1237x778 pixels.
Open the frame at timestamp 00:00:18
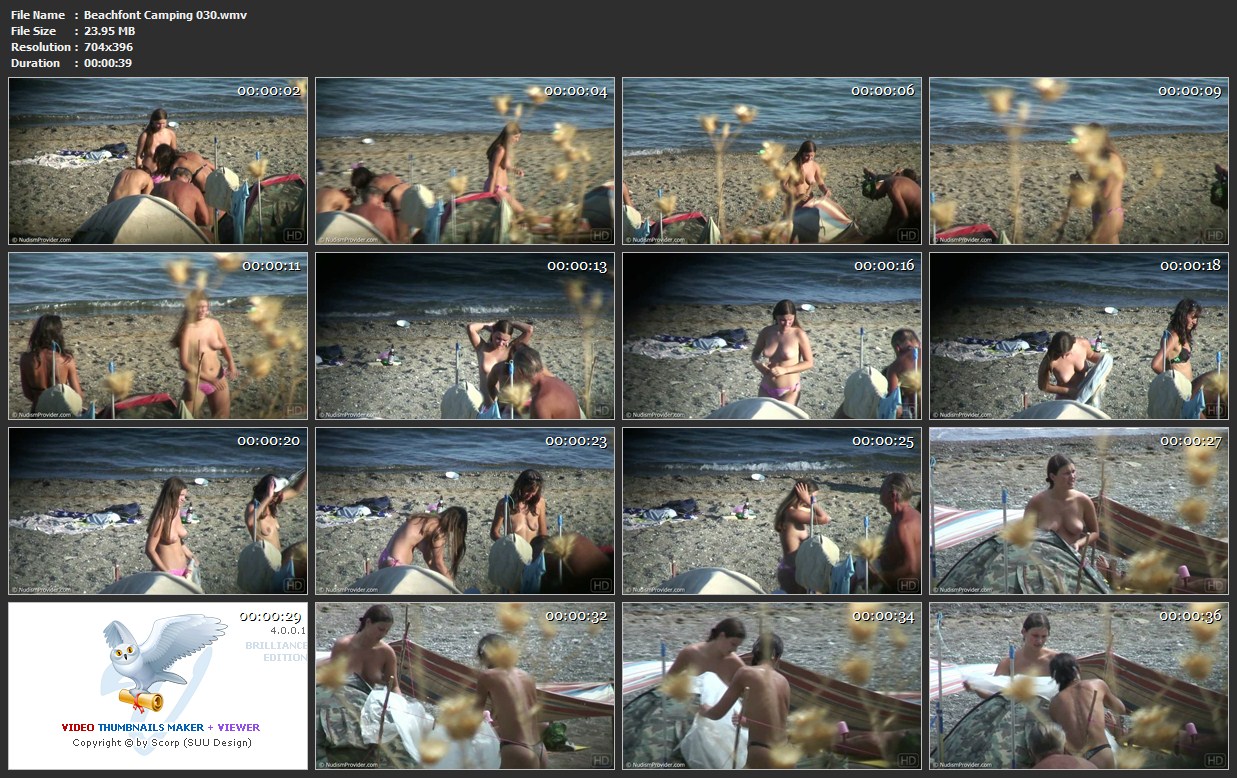click(x=1078, y=336)
